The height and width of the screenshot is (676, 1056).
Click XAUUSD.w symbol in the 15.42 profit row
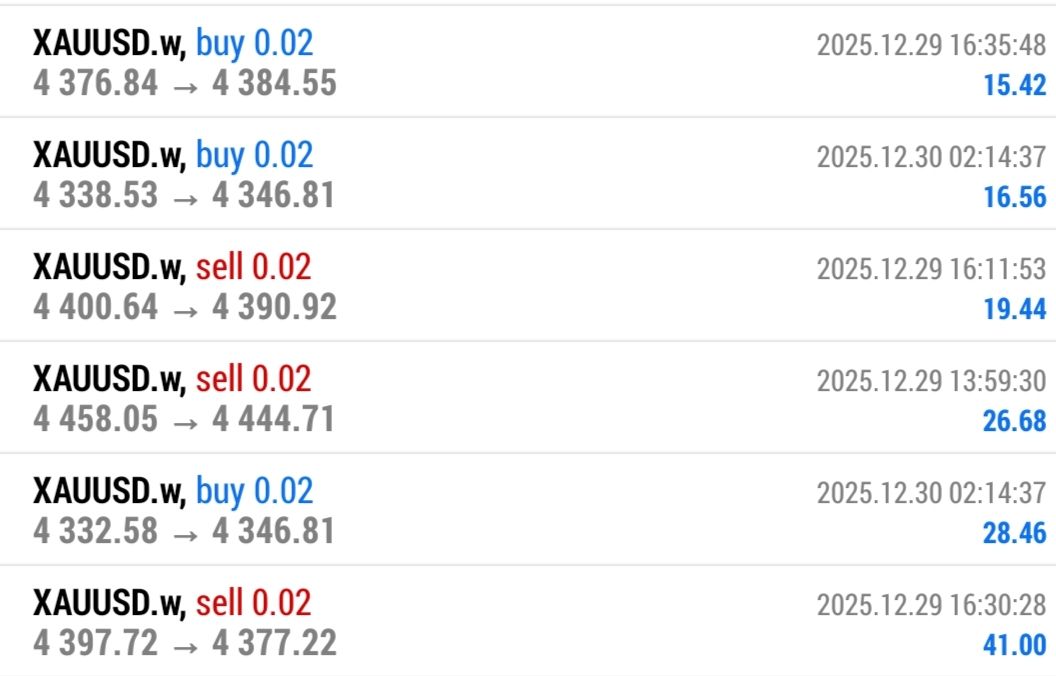pos(109,43)
